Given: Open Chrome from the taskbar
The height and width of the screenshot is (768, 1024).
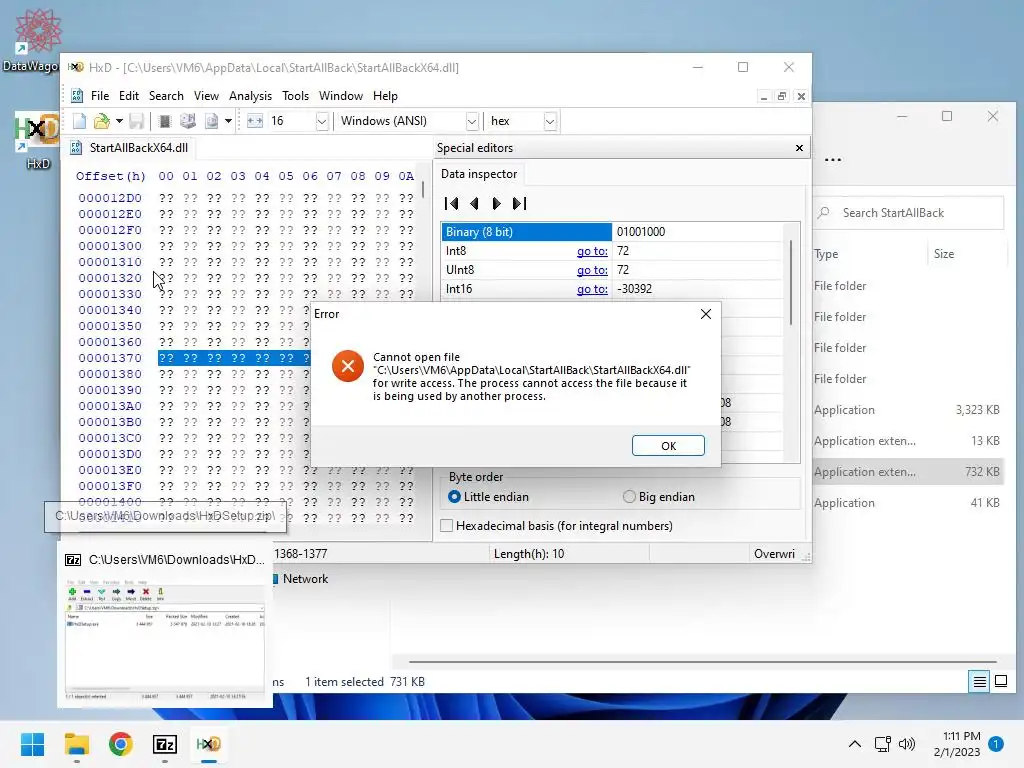Looking at the screenshot, I should pos(121,744).
